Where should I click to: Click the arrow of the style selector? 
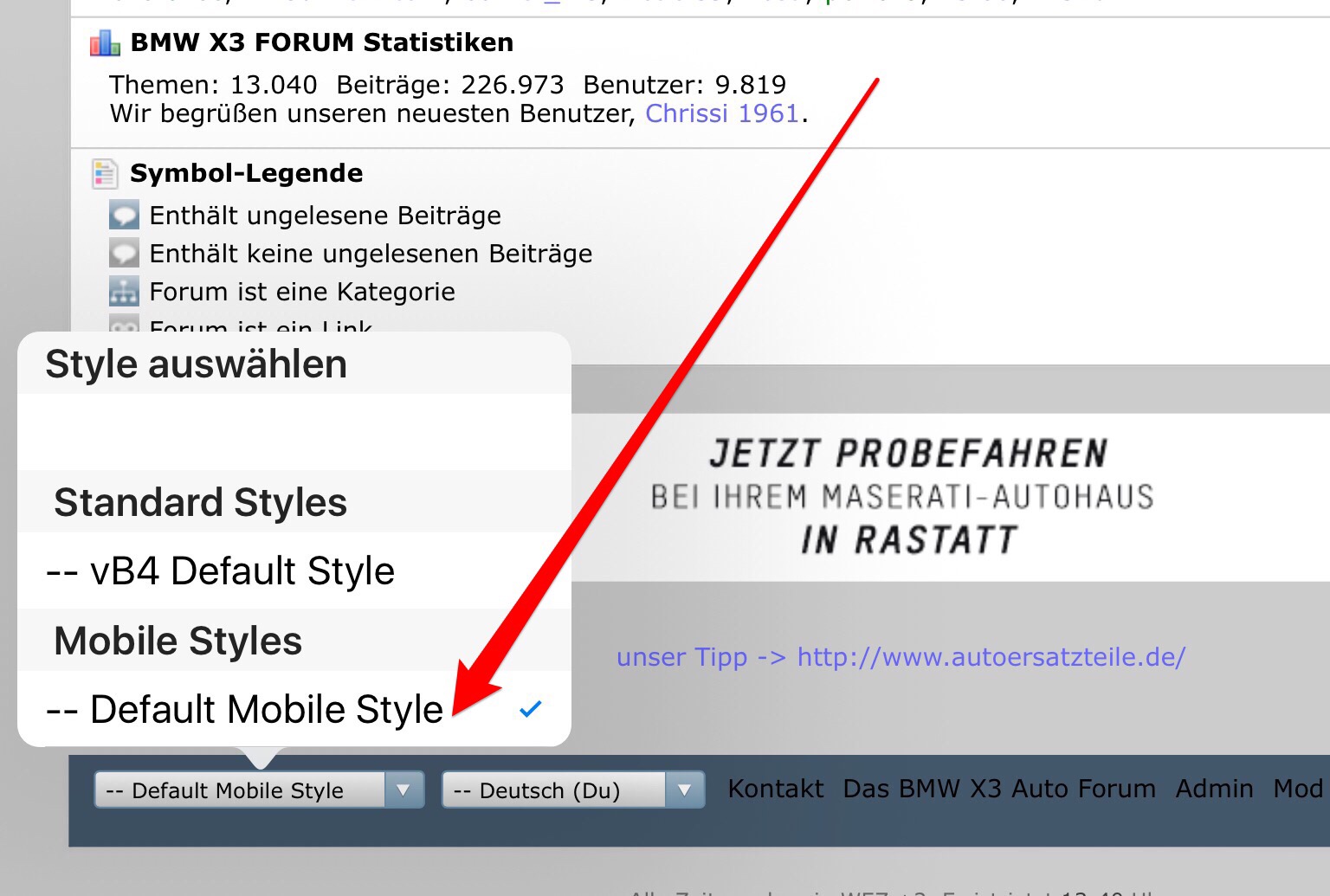click(403, 790)
